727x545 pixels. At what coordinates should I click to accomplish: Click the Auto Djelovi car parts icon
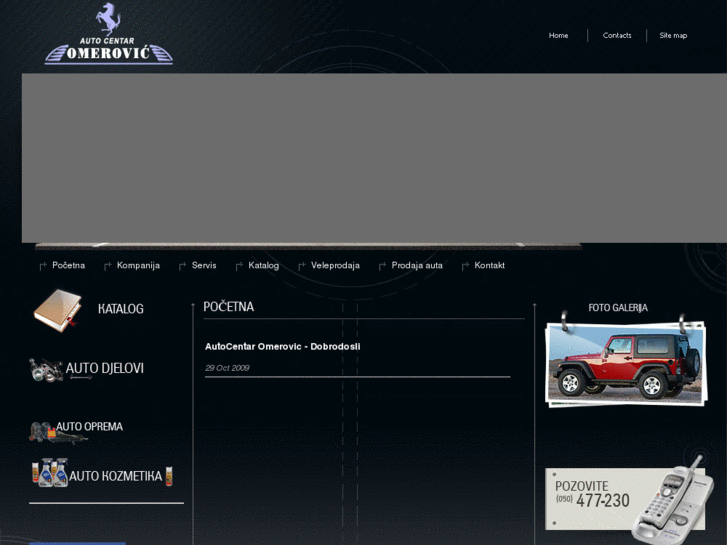tap(46, 370)
